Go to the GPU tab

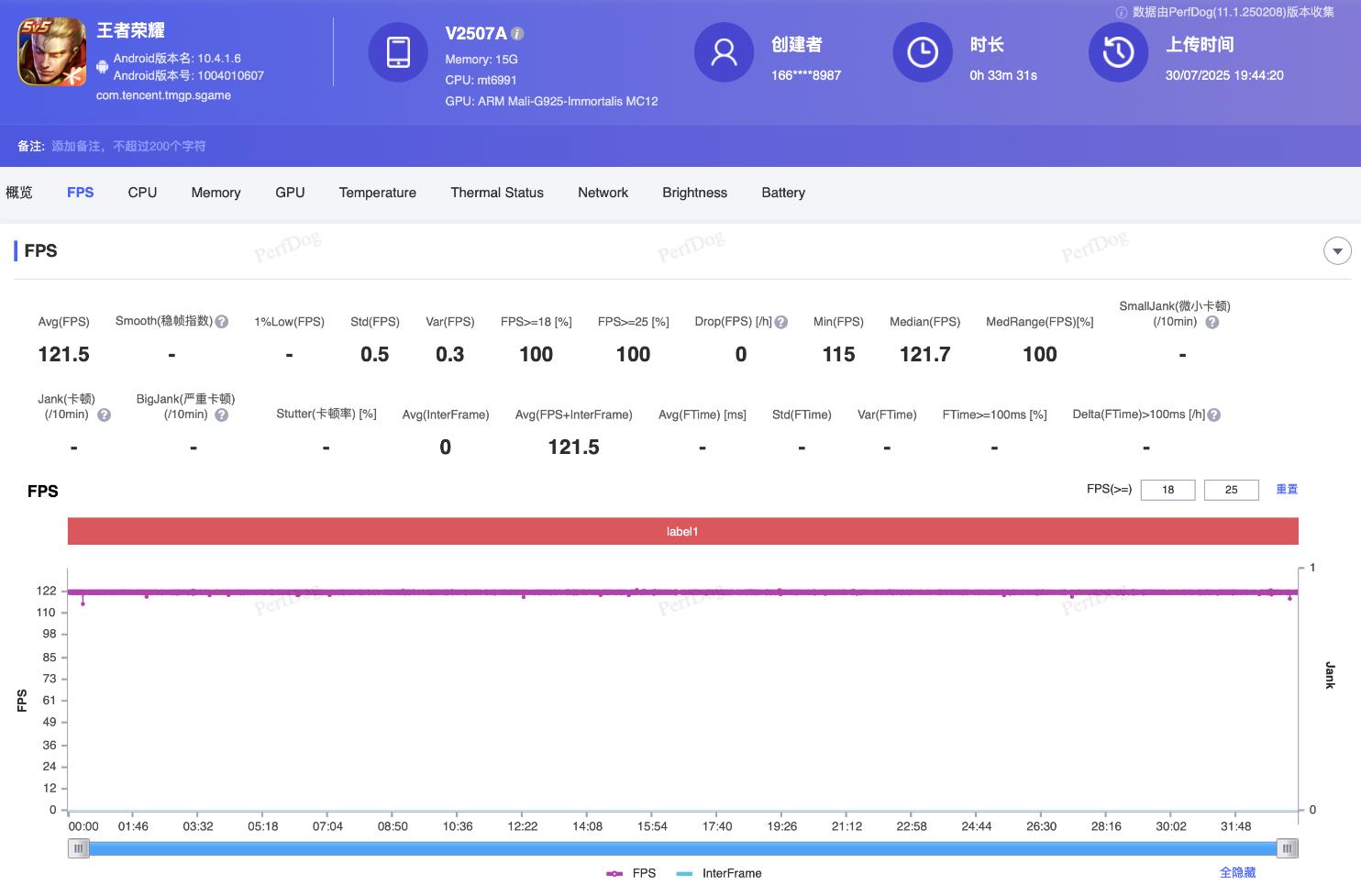click(290, 193)
